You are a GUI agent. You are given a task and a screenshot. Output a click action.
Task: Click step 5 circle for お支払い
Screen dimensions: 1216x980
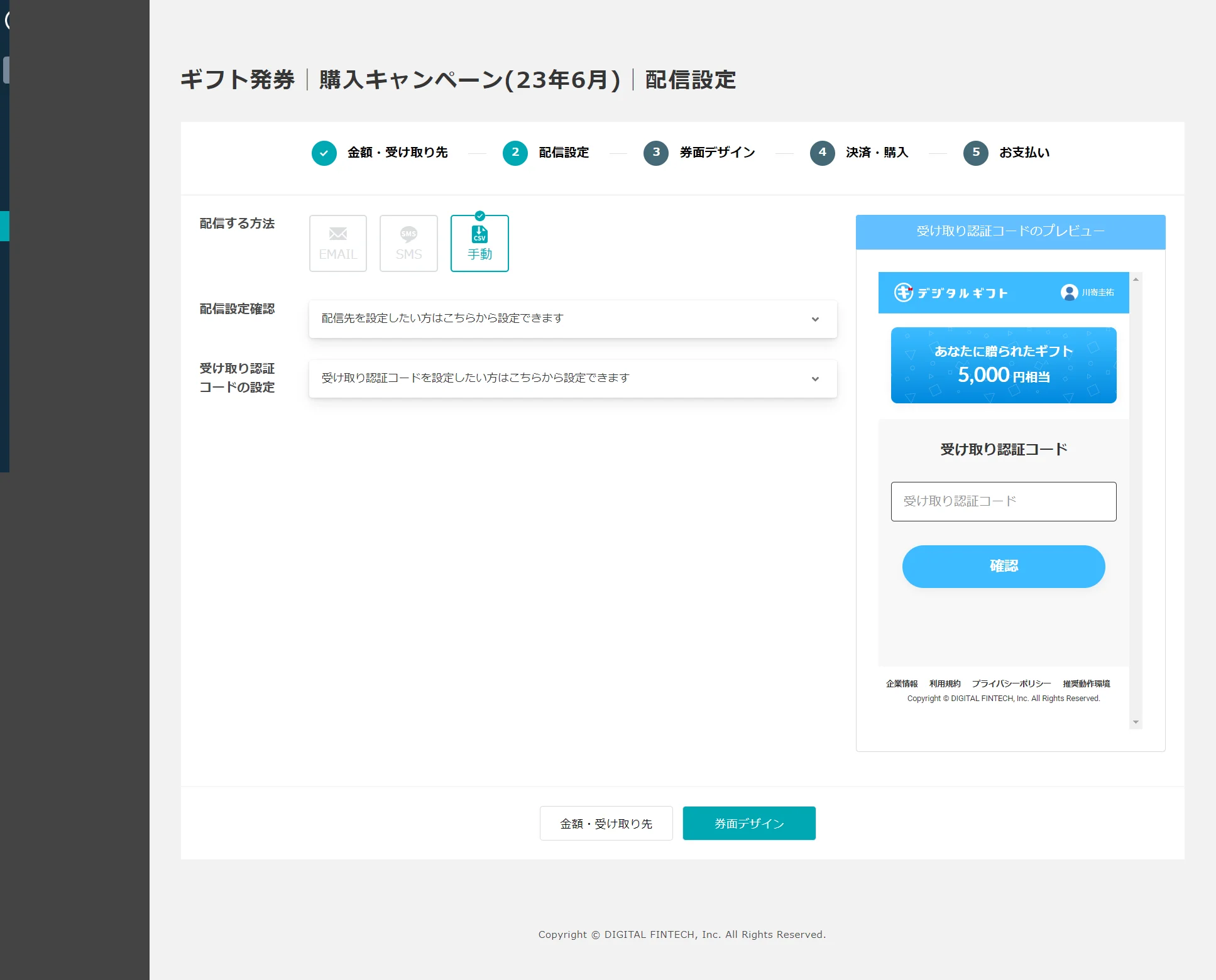(976, 153)
